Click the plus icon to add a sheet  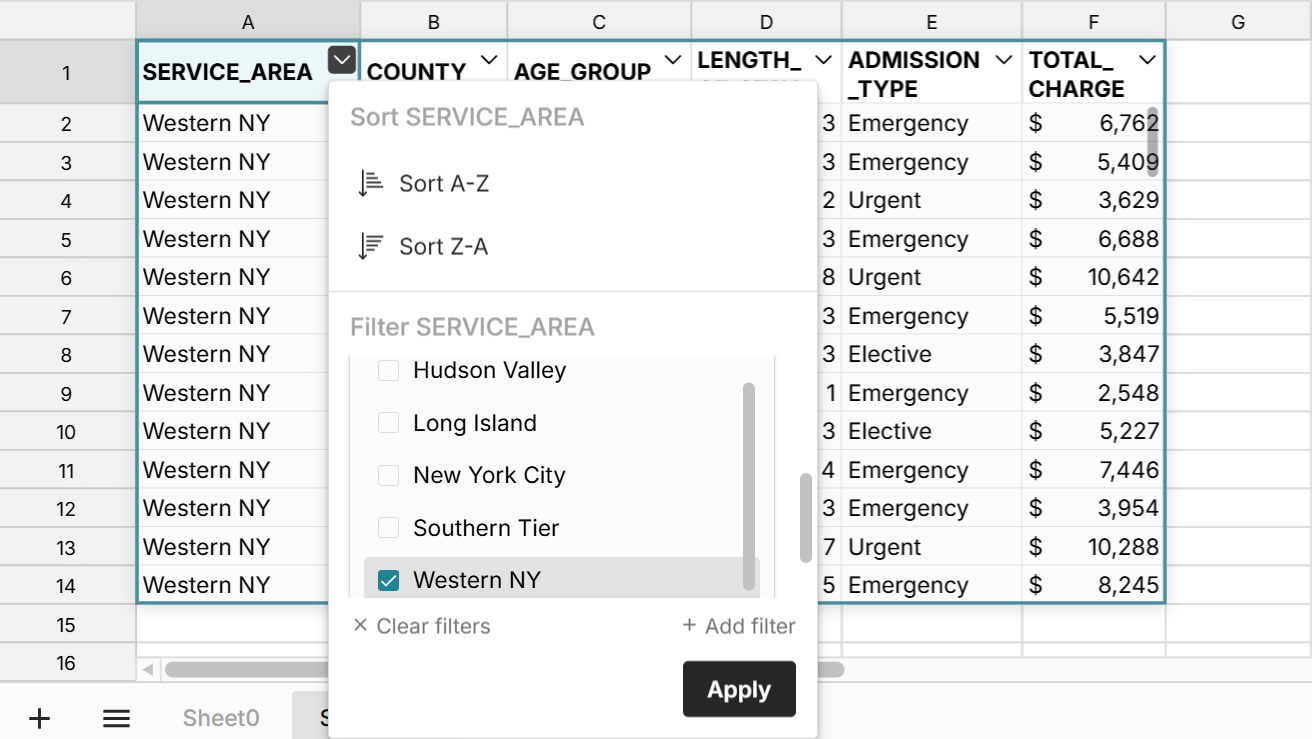click(x=39, y=717)
